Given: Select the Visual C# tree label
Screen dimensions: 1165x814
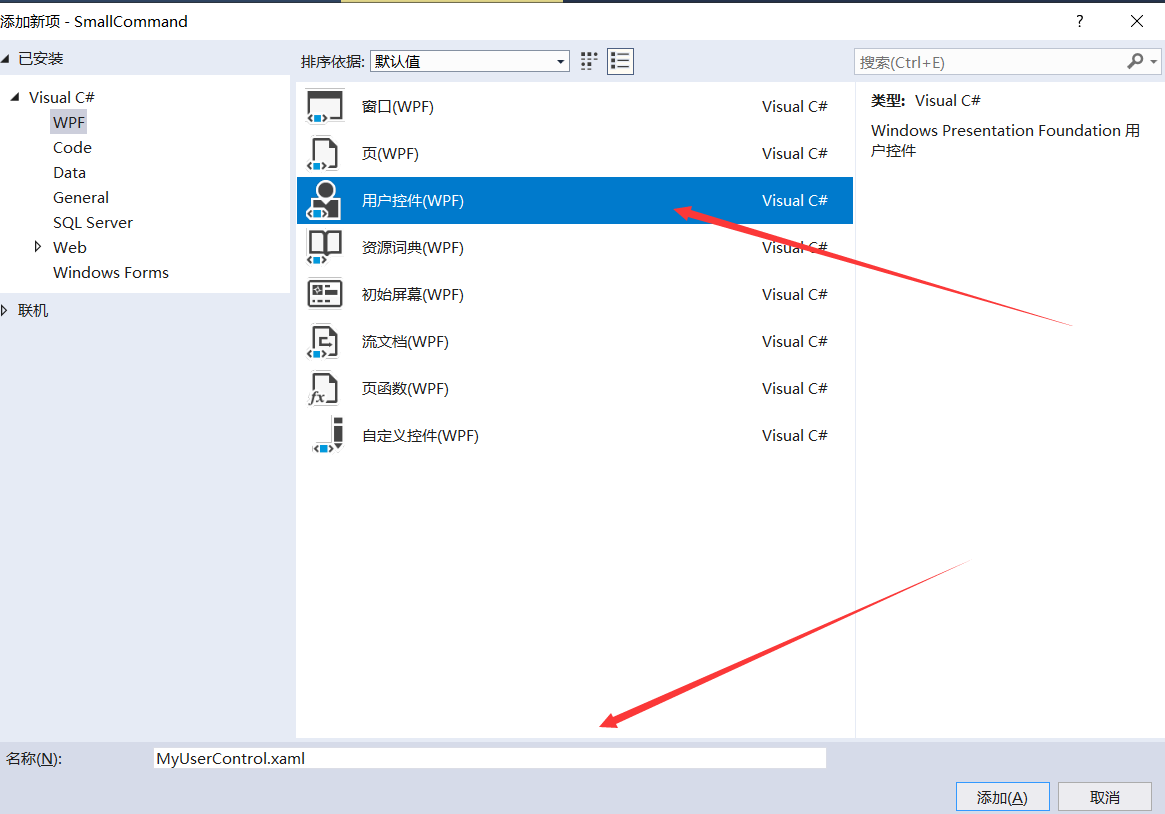Looking at the screenshot, I should [x=62, y=97].
